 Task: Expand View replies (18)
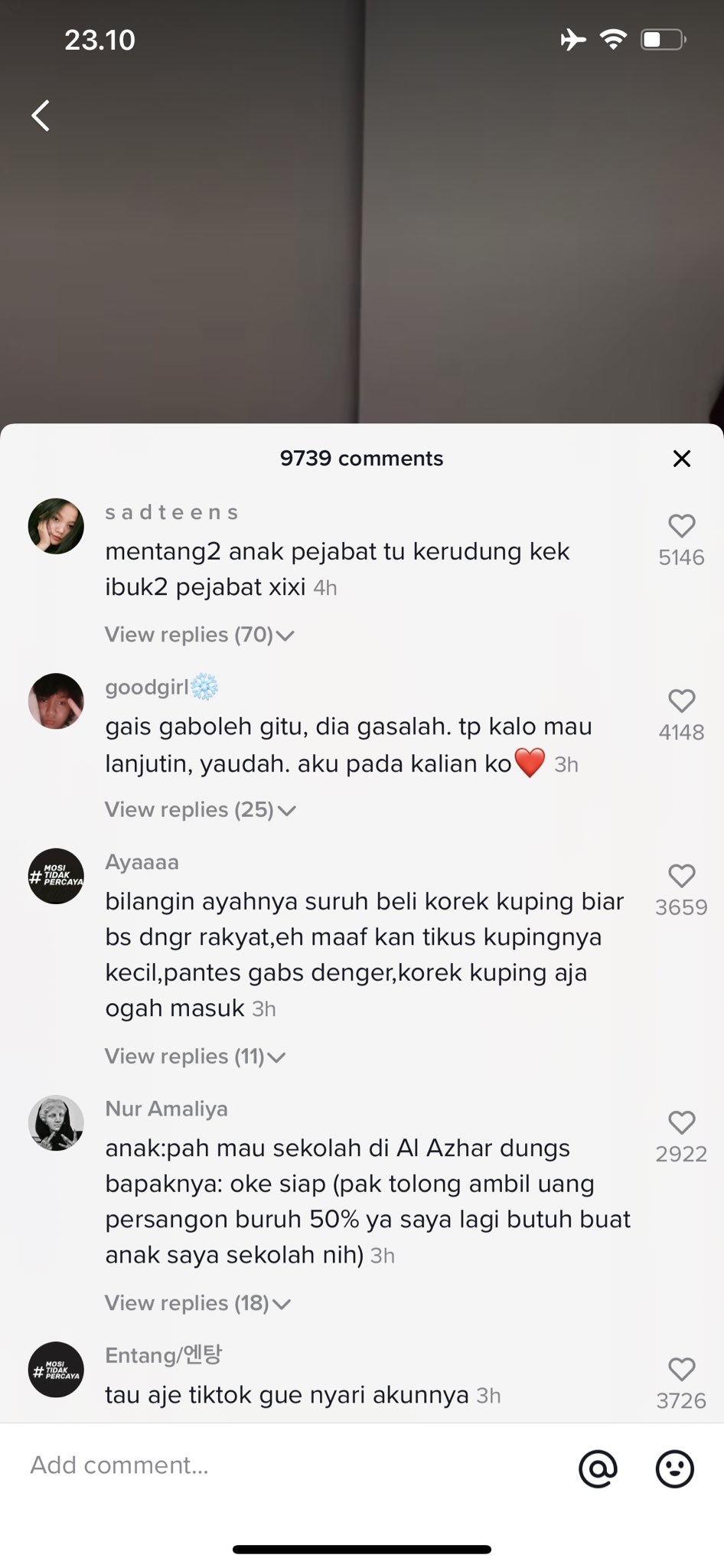[198, 1303]
